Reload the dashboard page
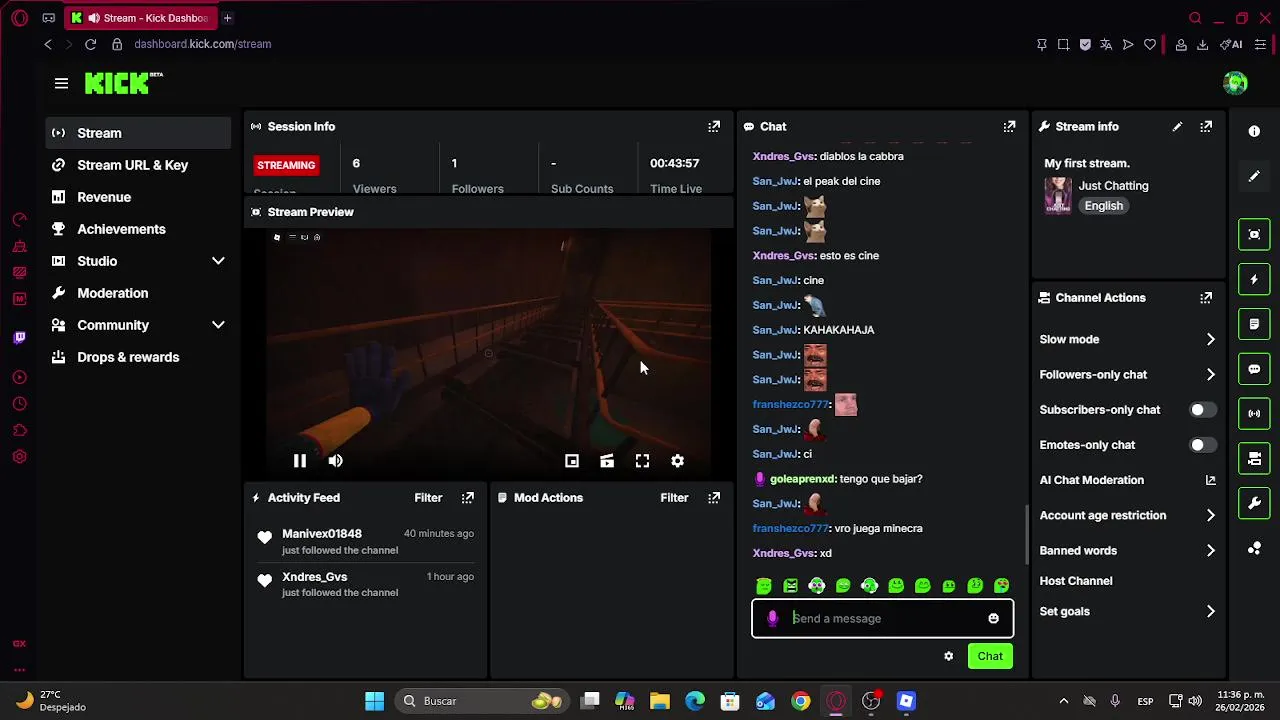 90,44
